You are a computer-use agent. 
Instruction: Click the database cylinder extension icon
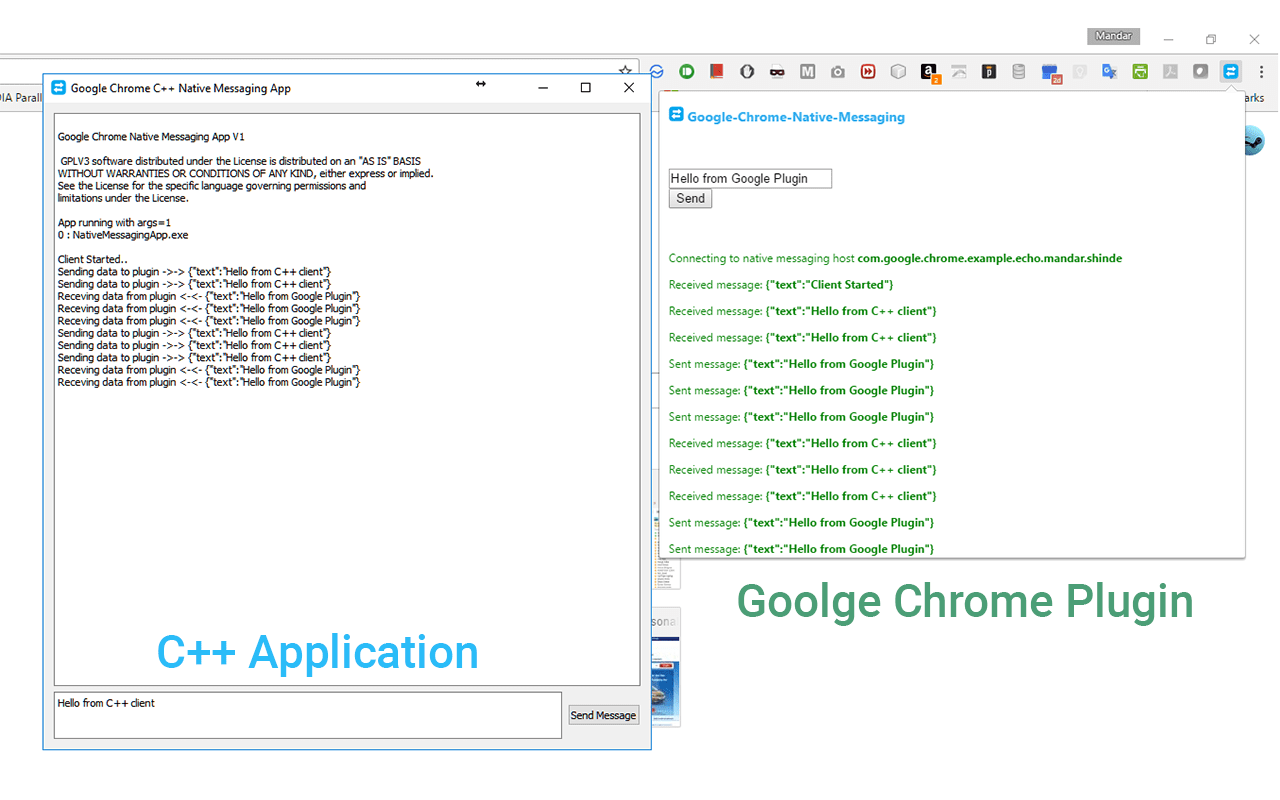pyautogui.click(x=1018, y=72)
